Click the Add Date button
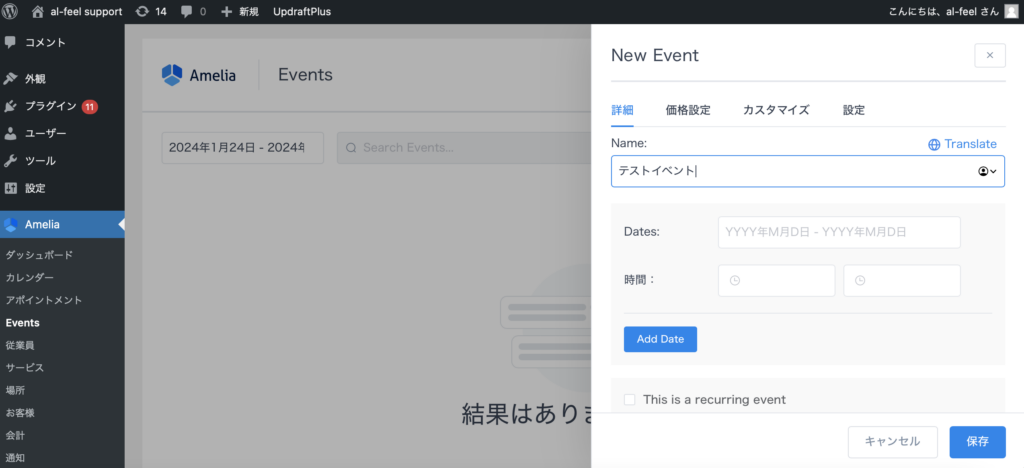The image size is (1024, 468). point(660,339)
